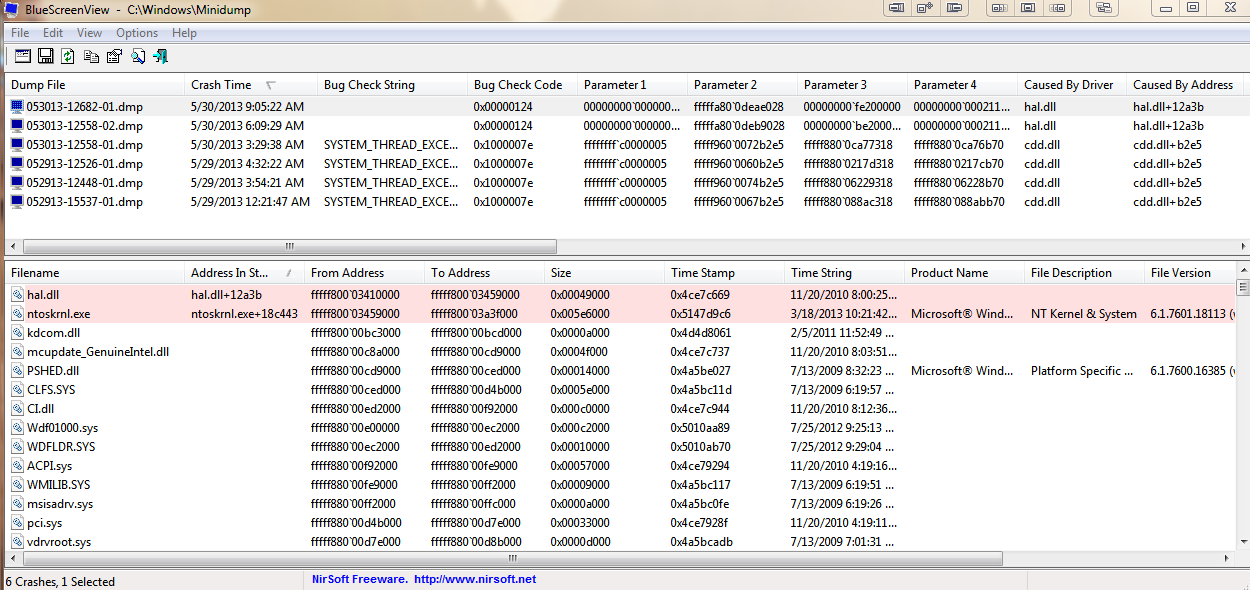Click the lower pane horizontal scrollbar thumb
Image resolution: width=1250 pixels, height=590 pixels.
coord(515,558)
